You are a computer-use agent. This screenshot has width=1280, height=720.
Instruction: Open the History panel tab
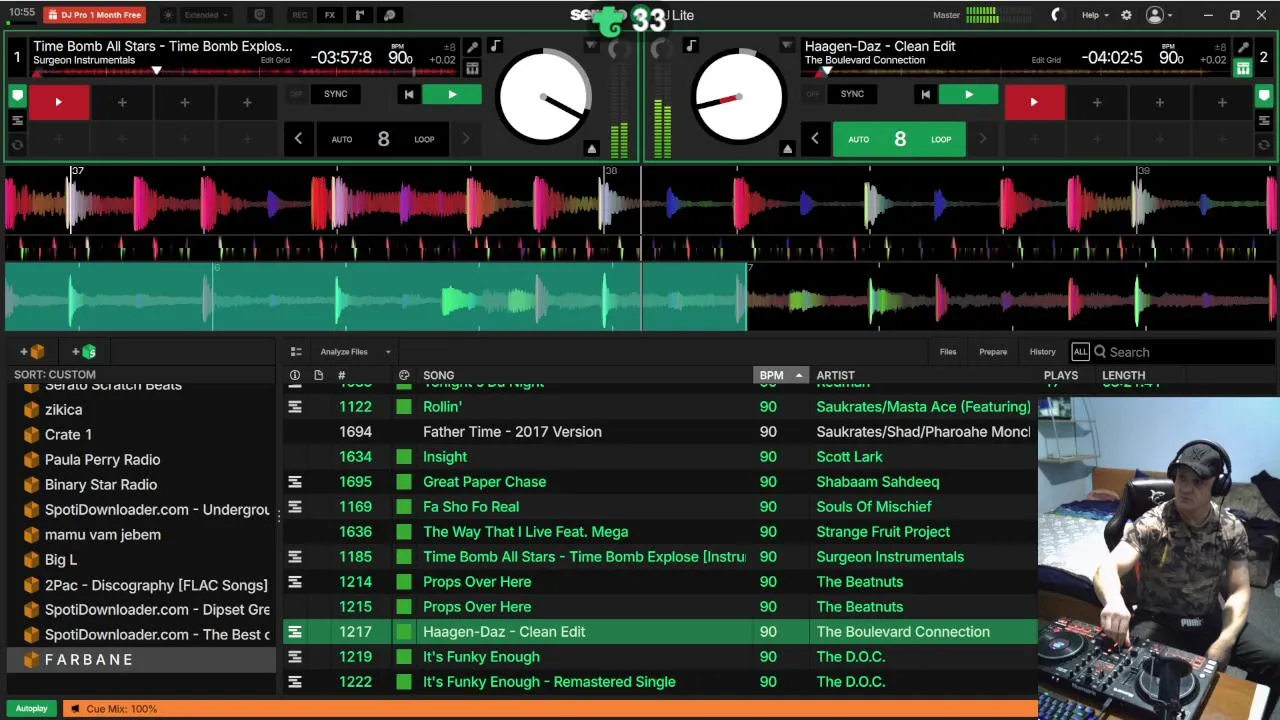pyautogui.click(x=1042, y=352)
